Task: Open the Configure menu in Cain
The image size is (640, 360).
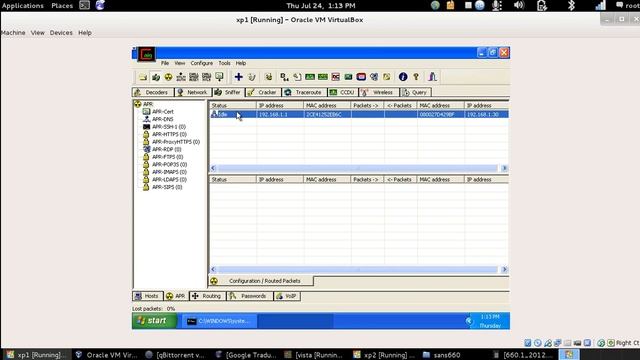Action: point(202,63)
